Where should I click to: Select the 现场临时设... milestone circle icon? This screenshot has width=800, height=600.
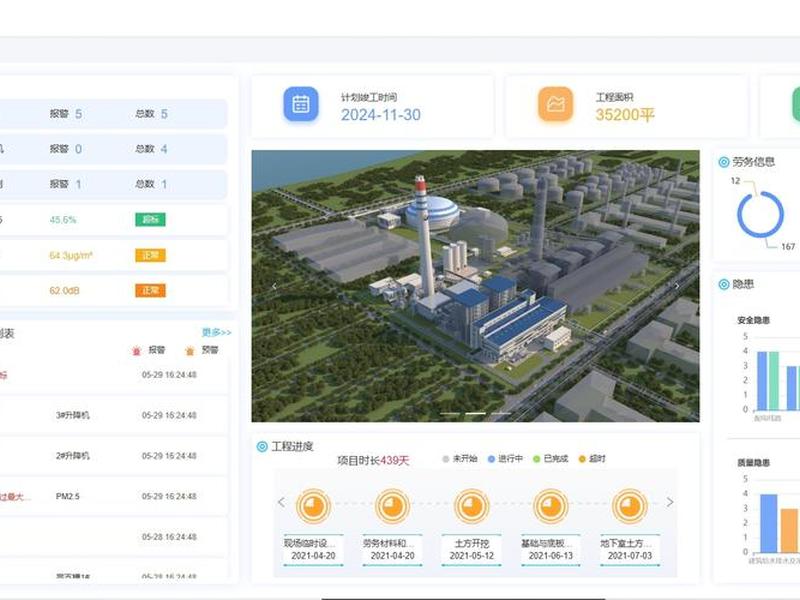tap(313, 506)
